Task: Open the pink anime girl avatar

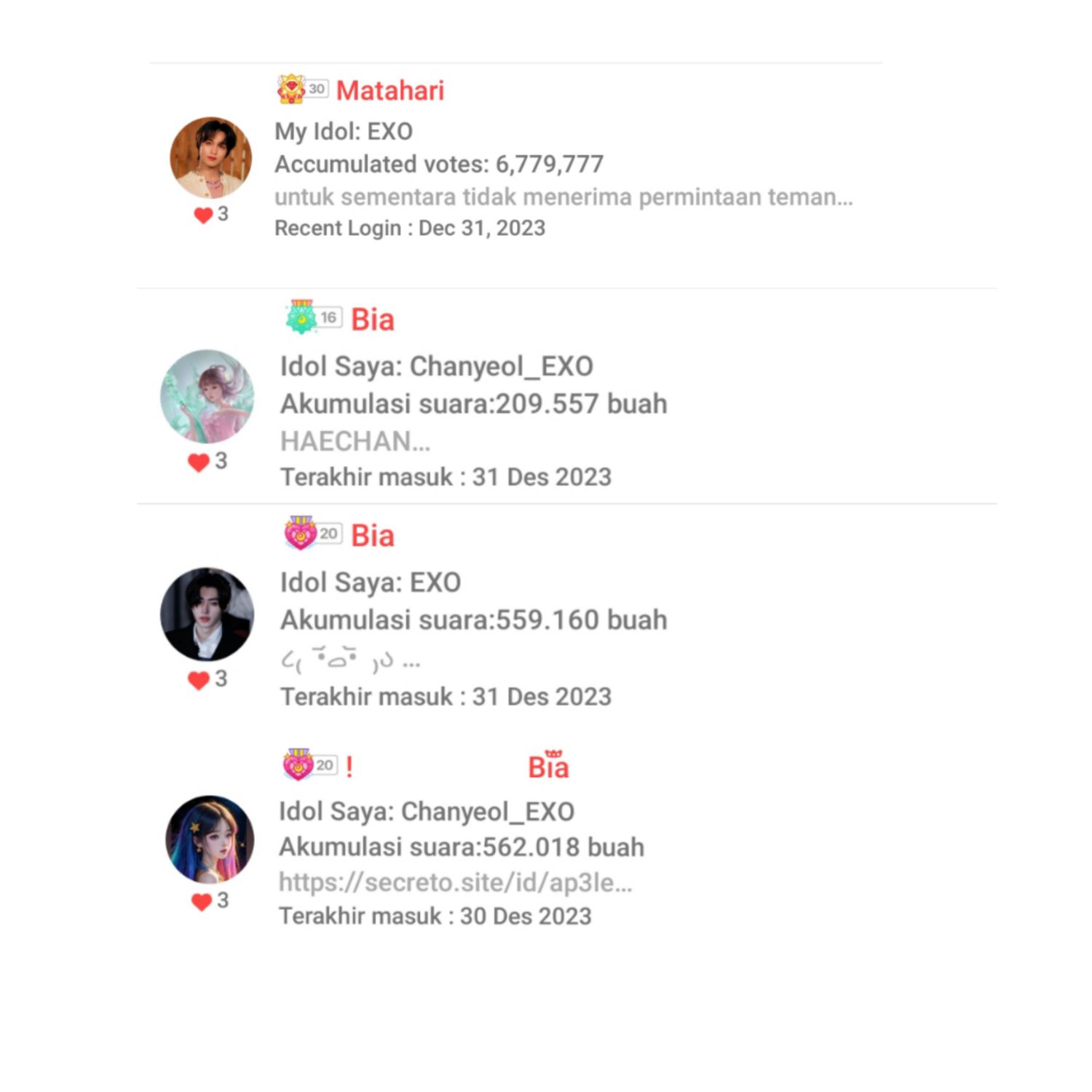Action: [207, 397]
